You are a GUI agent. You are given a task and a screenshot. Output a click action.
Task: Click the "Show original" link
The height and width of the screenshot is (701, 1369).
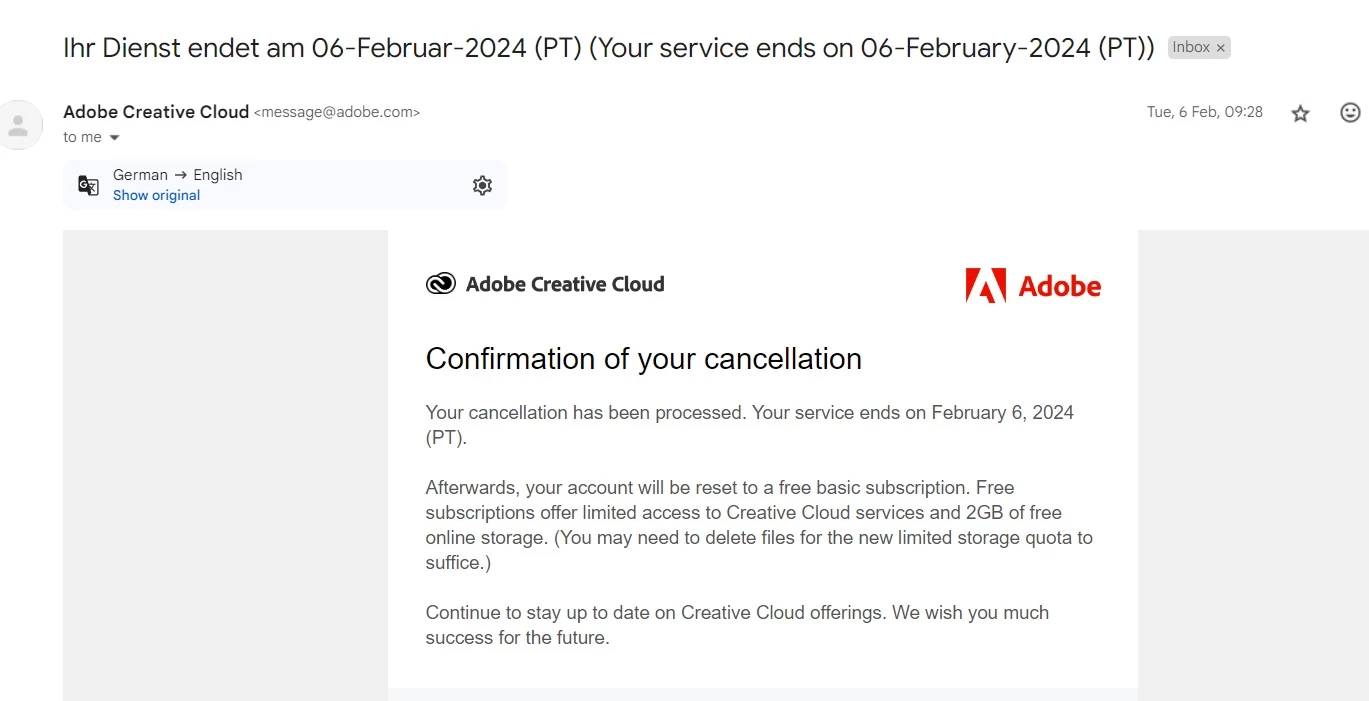tap(156, 195)
